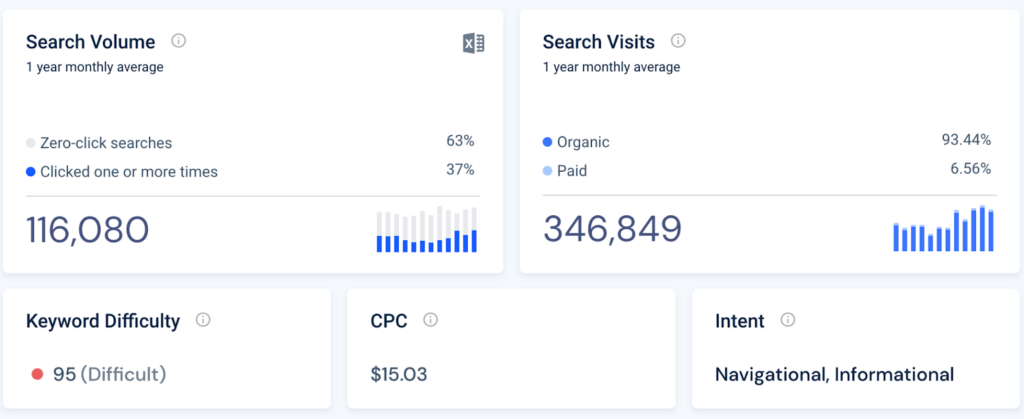Show the Intent info tooltip icon
Screen dimensions: 1024x419
tap(787, 320)
